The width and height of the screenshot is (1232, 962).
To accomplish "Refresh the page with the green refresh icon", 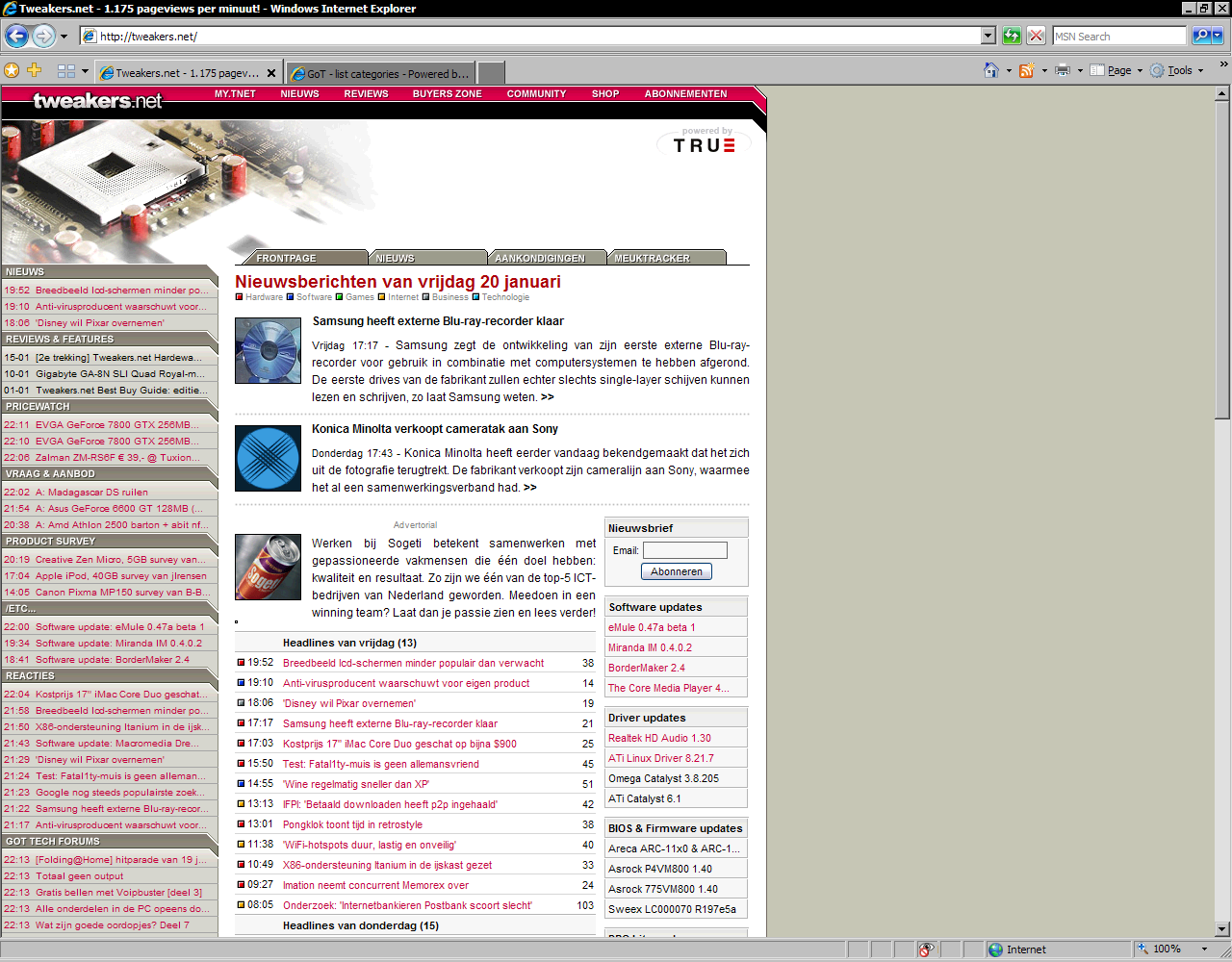I will [1012, 36].
